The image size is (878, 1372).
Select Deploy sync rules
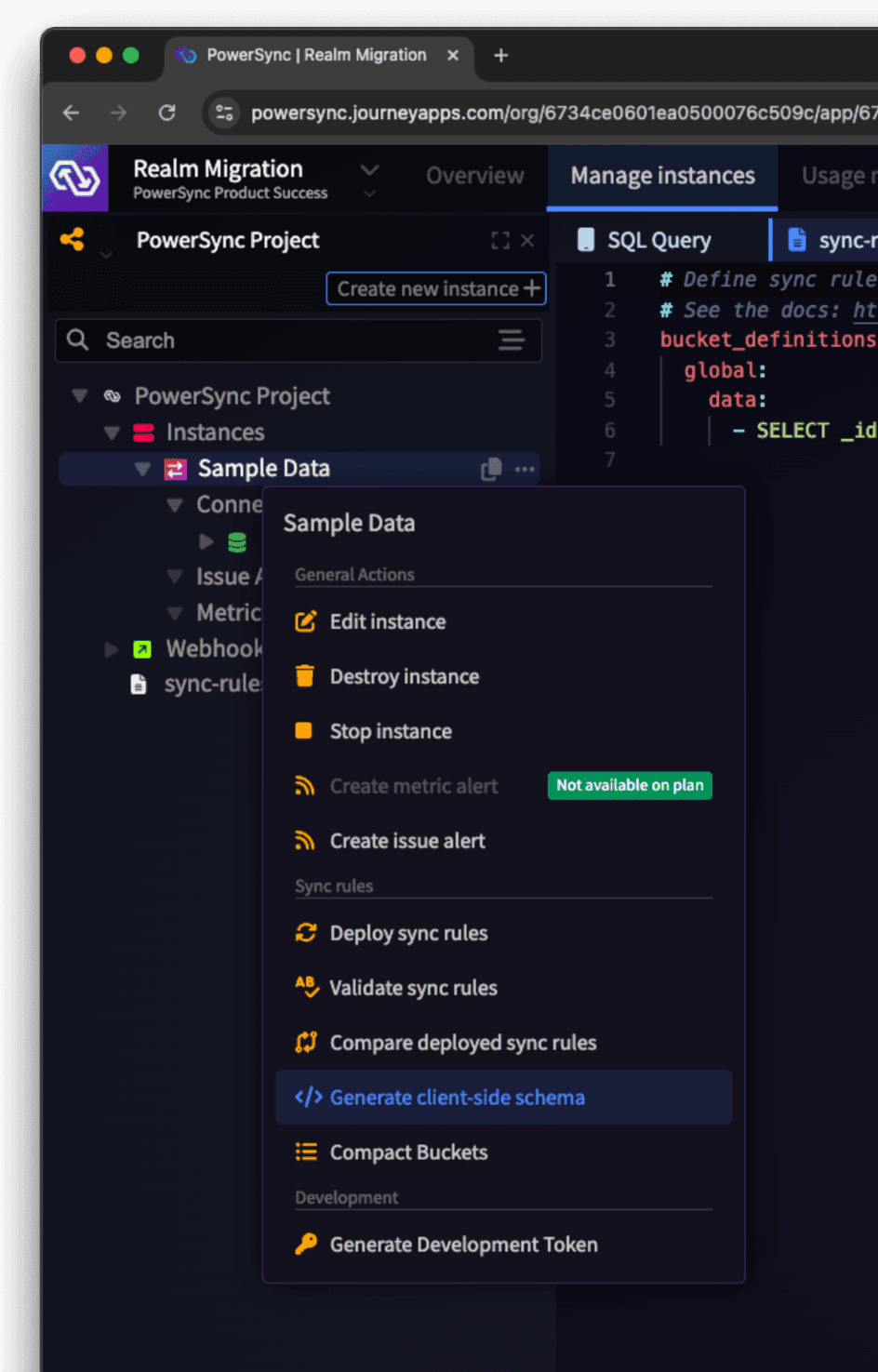point(503,933)
